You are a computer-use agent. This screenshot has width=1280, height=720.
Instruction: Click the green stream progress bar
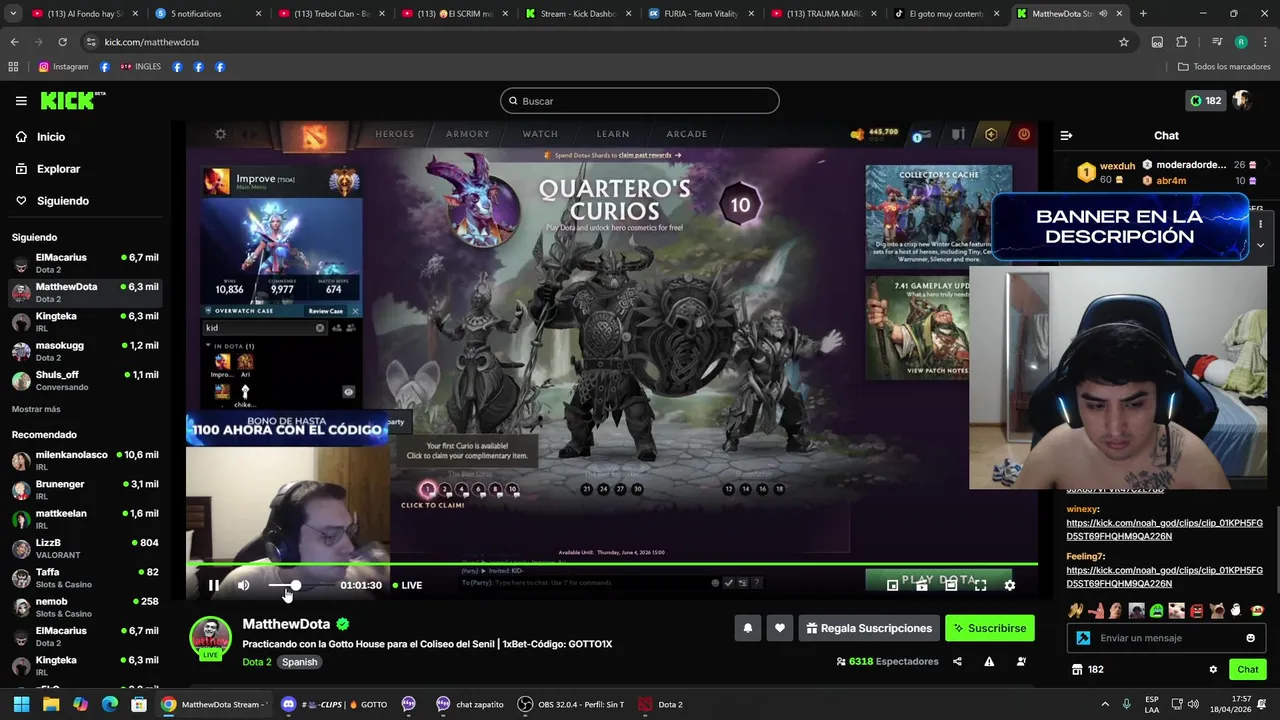612,564
